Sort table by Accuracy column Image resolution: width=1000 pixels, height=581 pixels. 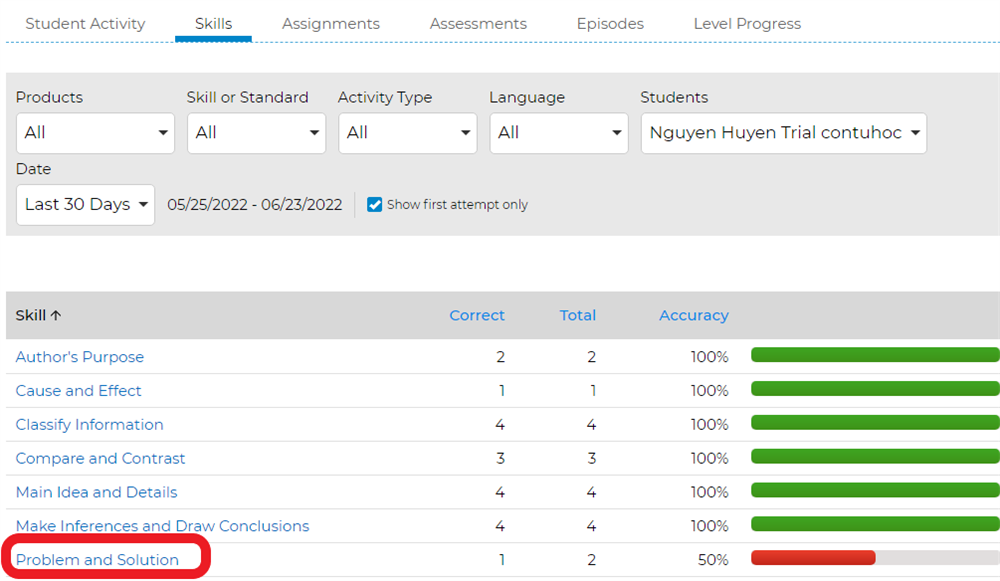coord(693,315)
